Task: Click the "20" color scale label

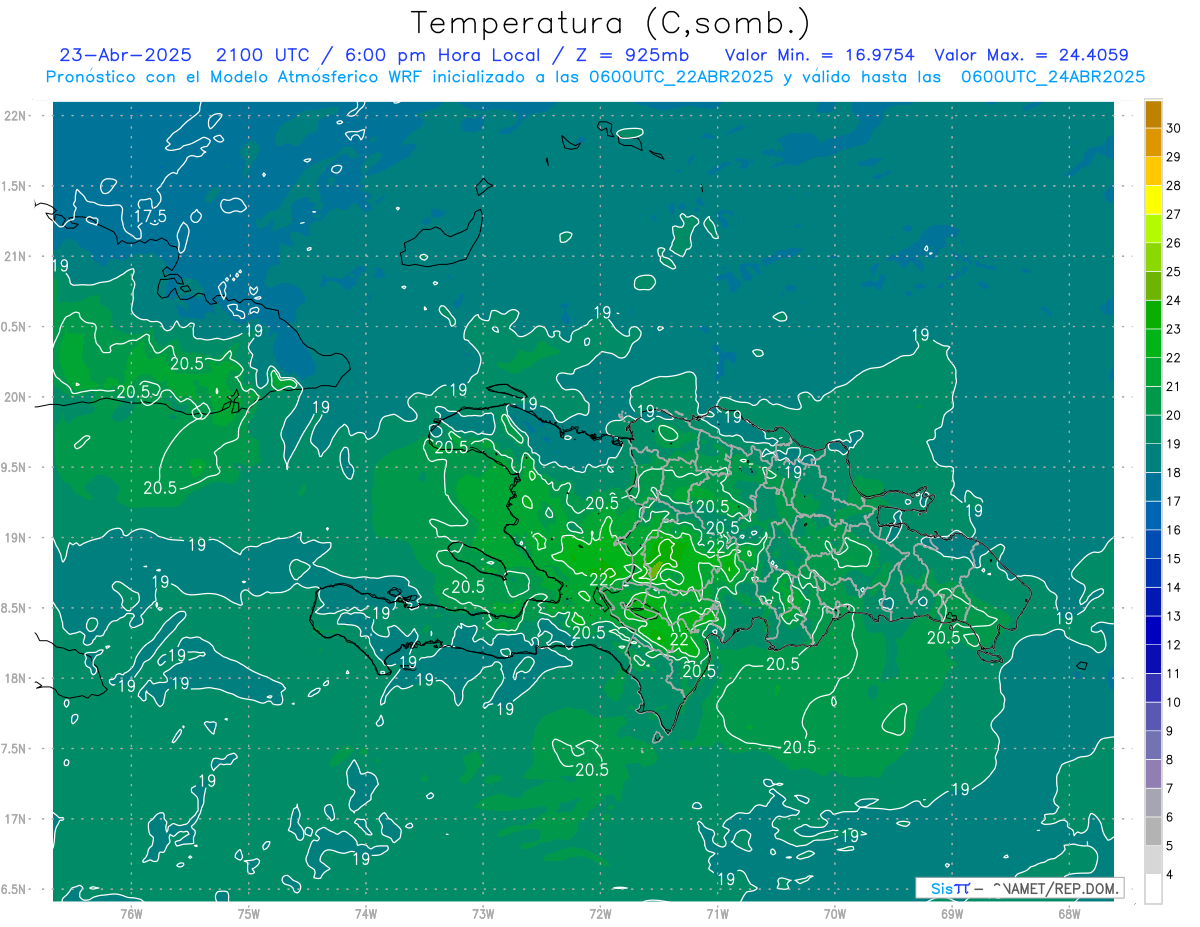Action: pos(1174,415)
